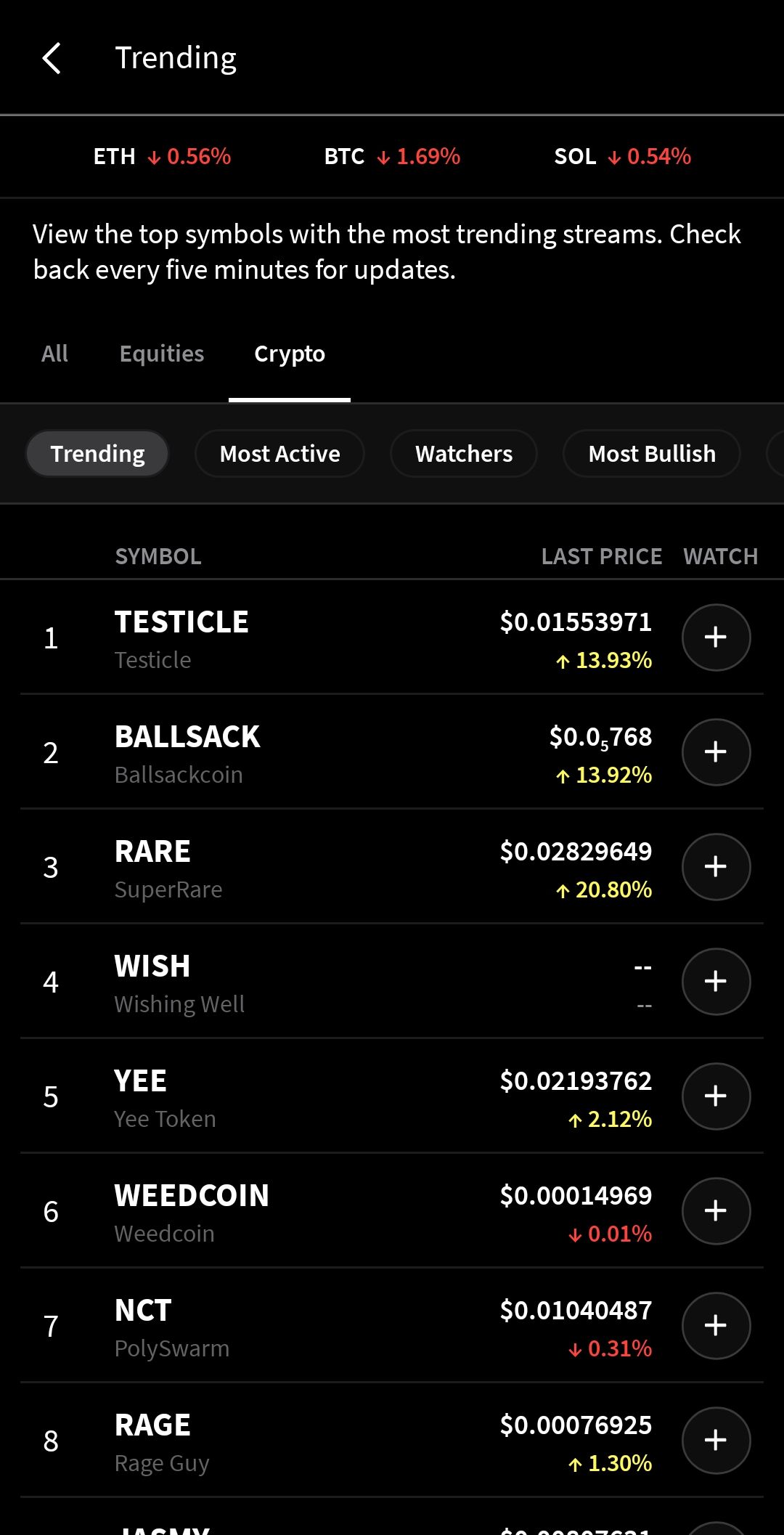Select the Most Active filter chip
The width and height of the screenshot is (784, 1535).
pyautogui.click(x=279, y=454)
